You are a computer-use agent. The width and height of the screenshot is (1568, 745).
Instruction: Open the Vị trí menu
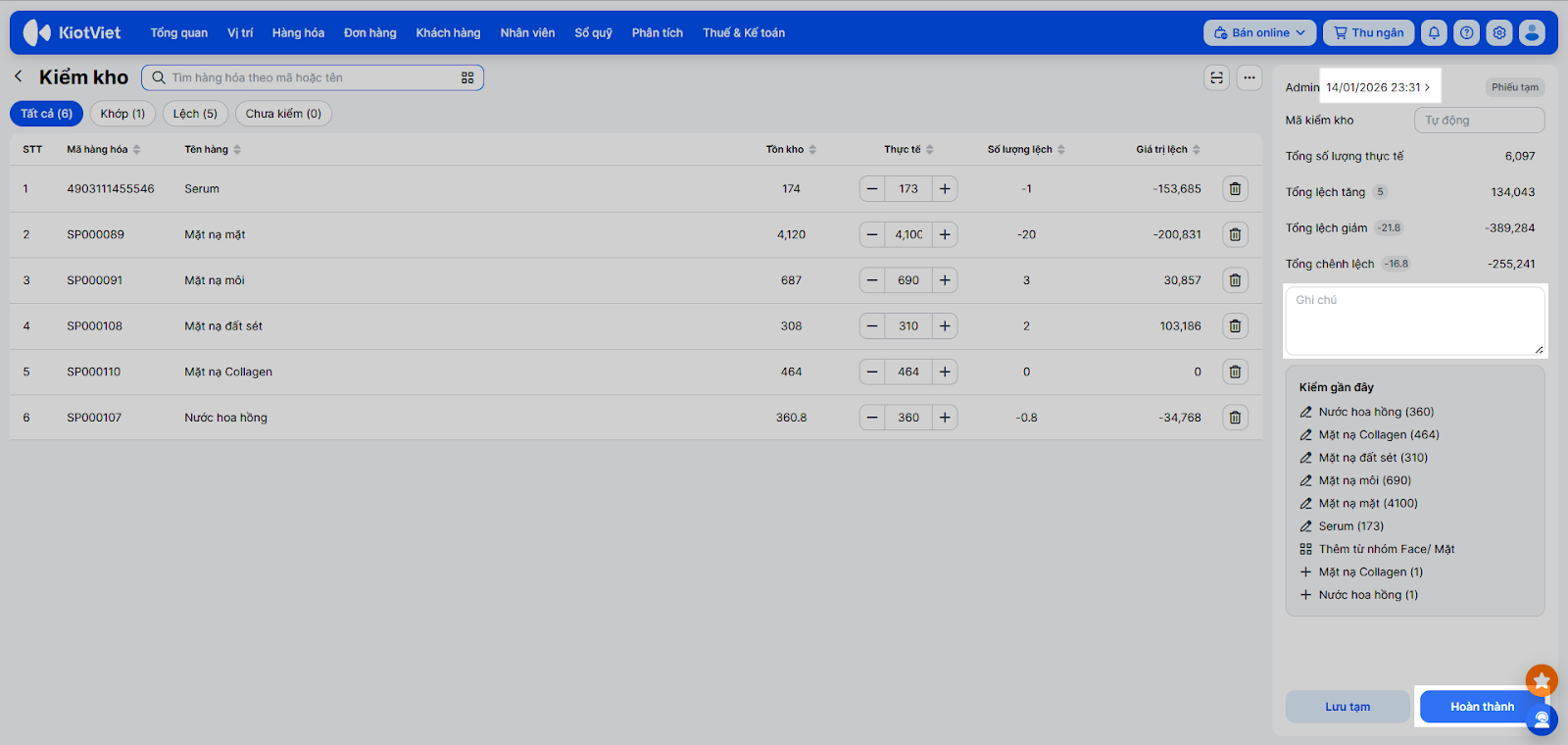click(x=240, y=32)
